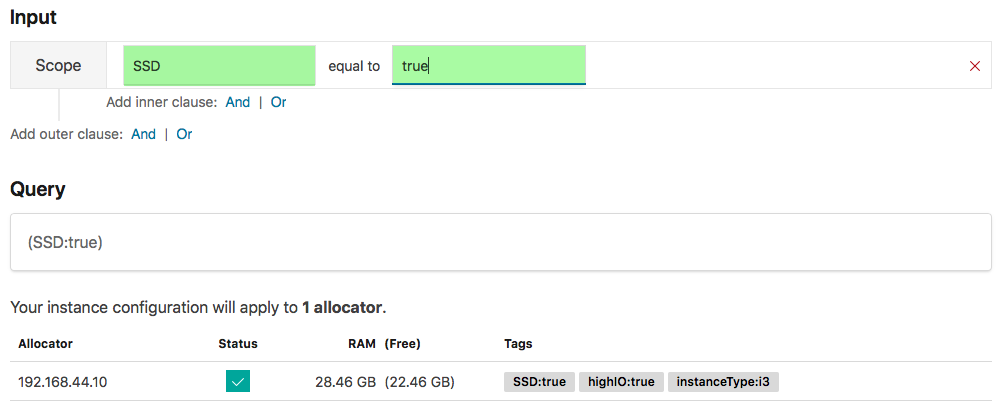Click the SSD field input
Screen dimensions: 1002x417
pyautogui.click(x=219, y=66)
